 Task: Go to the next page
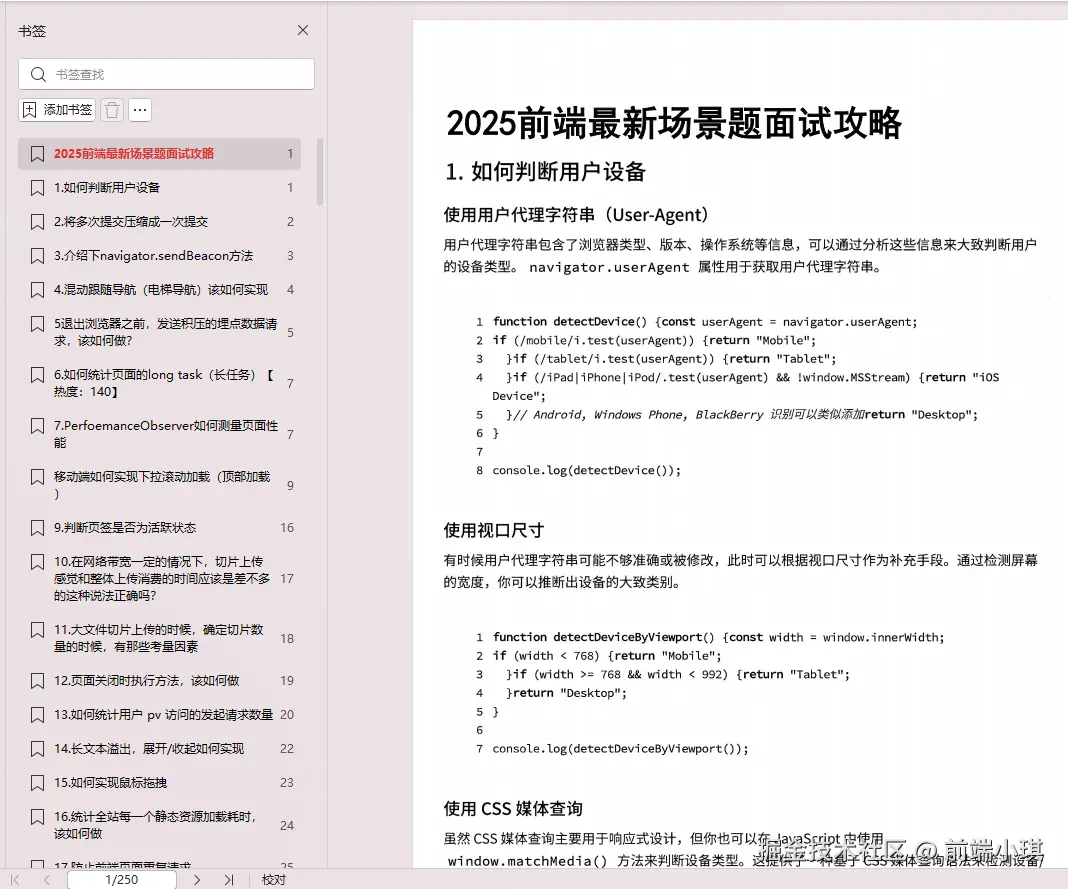(x=197, y=880)
